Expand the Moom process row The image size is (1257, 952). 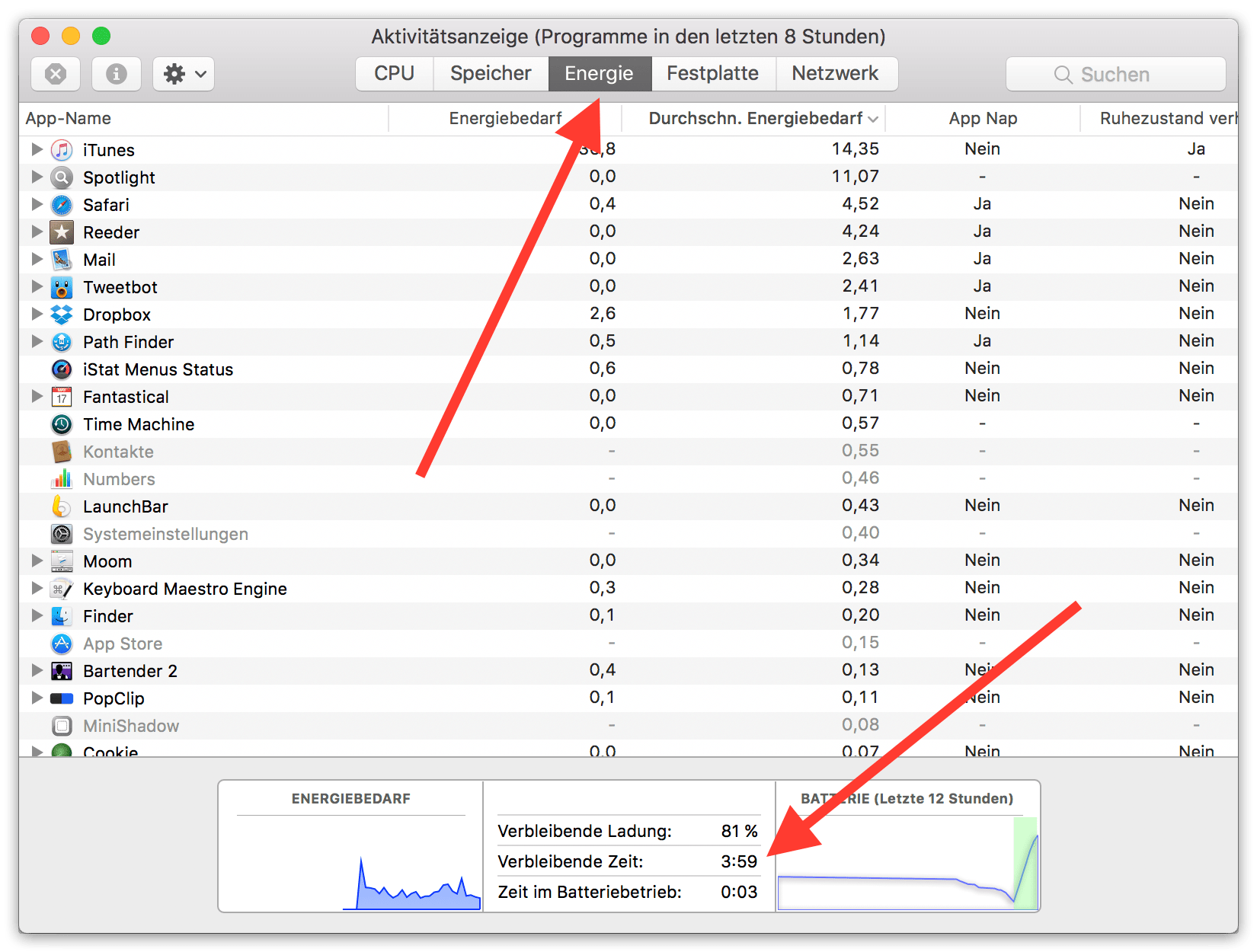click(x=37, y=561)
